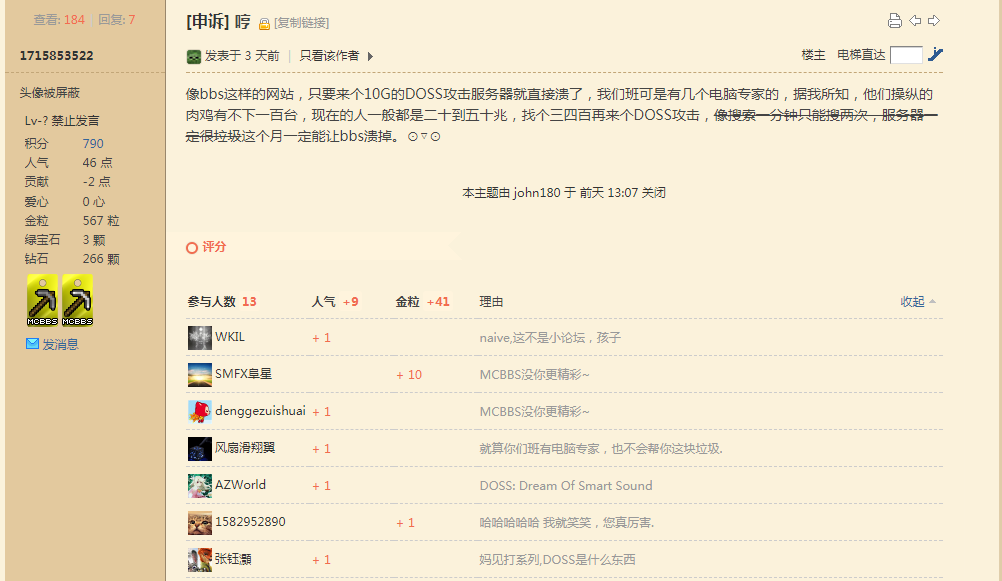Click the 回复: 7 reply count

(x=117, y=20)
